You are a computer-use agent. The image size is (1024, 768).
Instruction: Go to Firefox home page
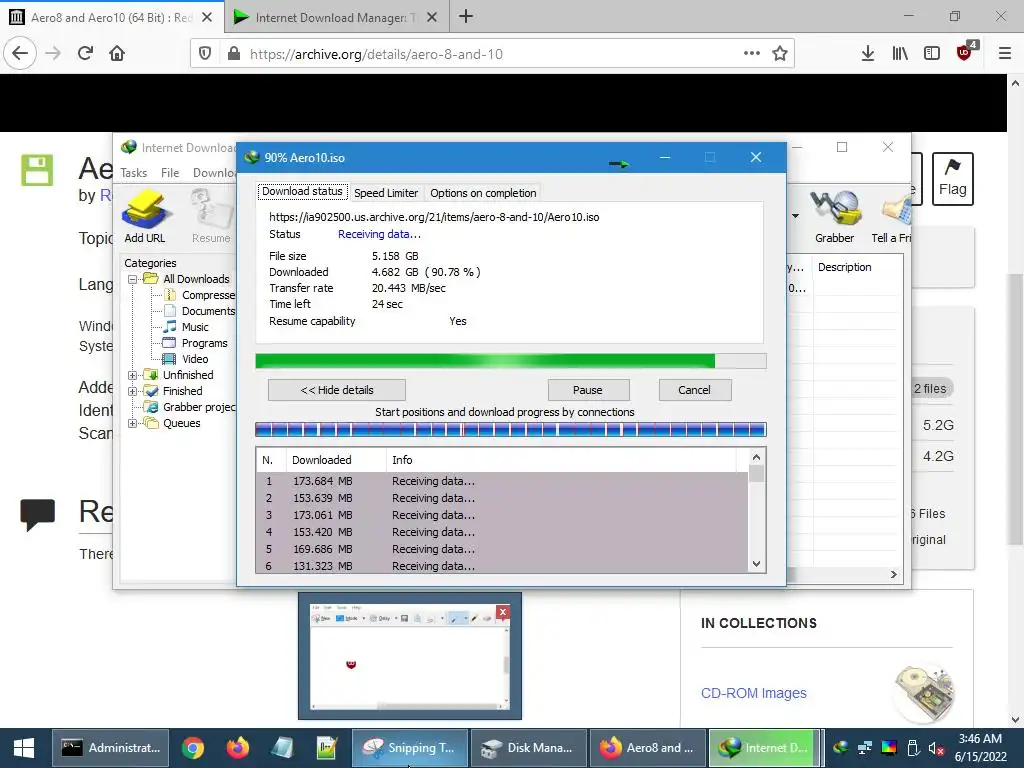coord(117,53)
